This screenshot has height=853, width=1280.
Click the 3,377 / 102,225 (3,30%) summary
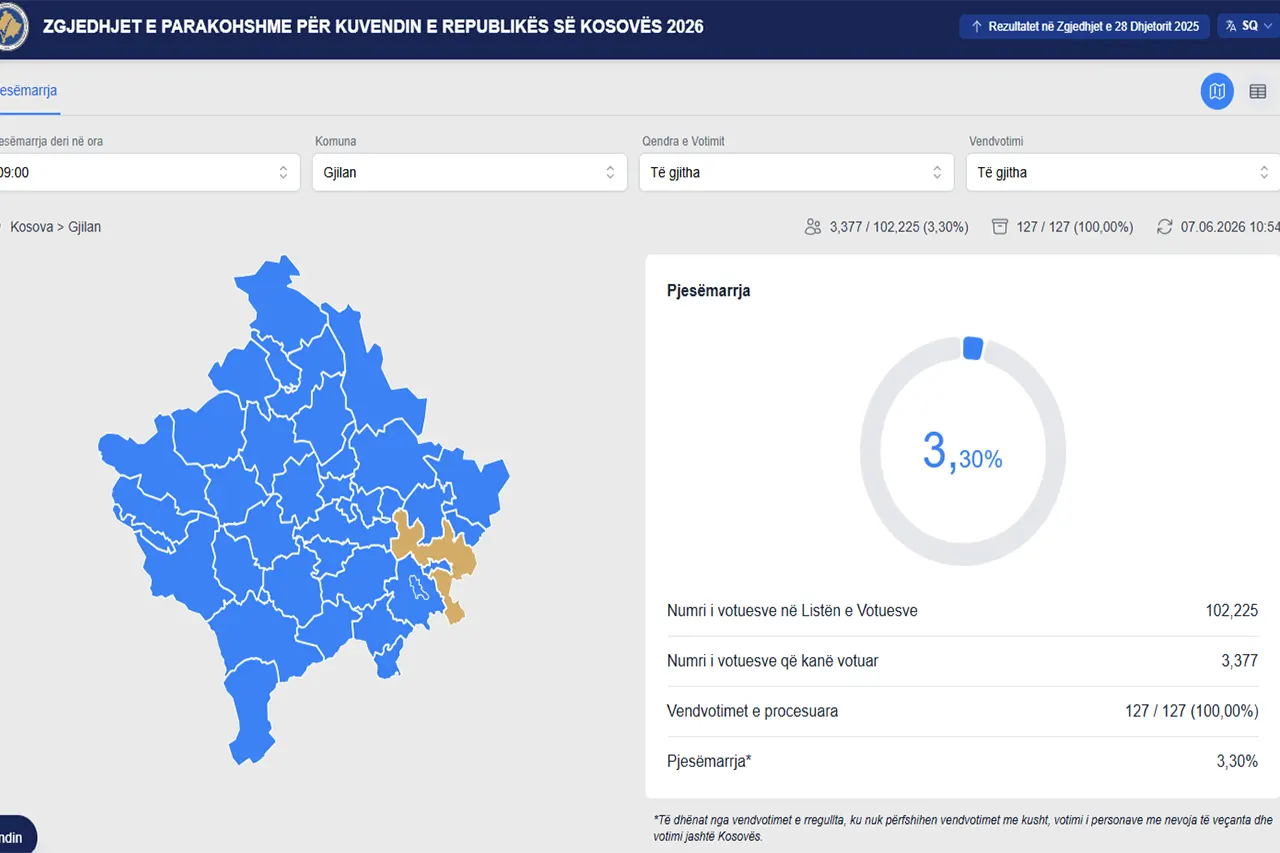(x=899, y=227)
